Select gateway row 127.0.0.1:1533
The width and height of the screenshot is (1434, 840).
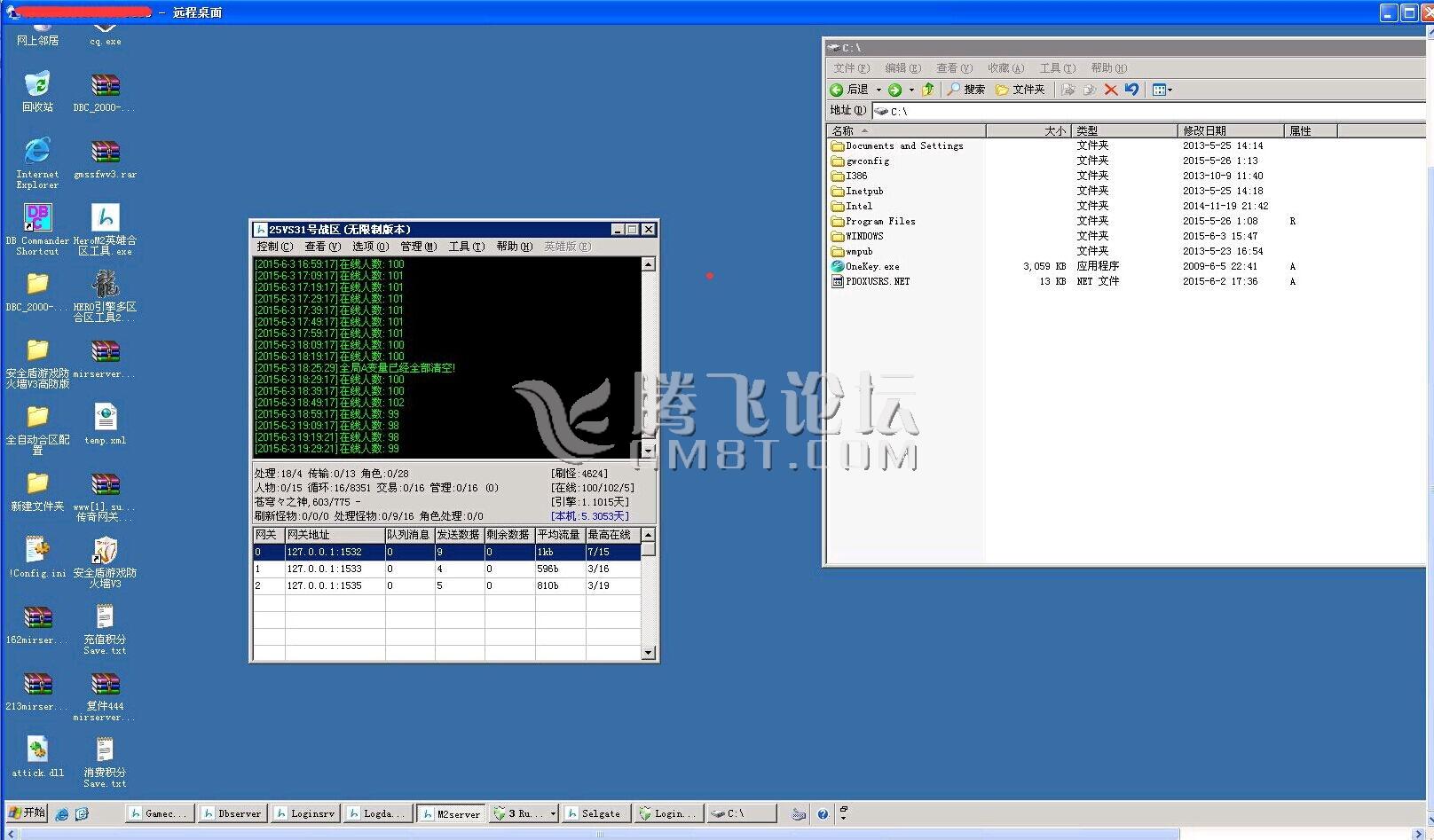[x=324, y=569]
